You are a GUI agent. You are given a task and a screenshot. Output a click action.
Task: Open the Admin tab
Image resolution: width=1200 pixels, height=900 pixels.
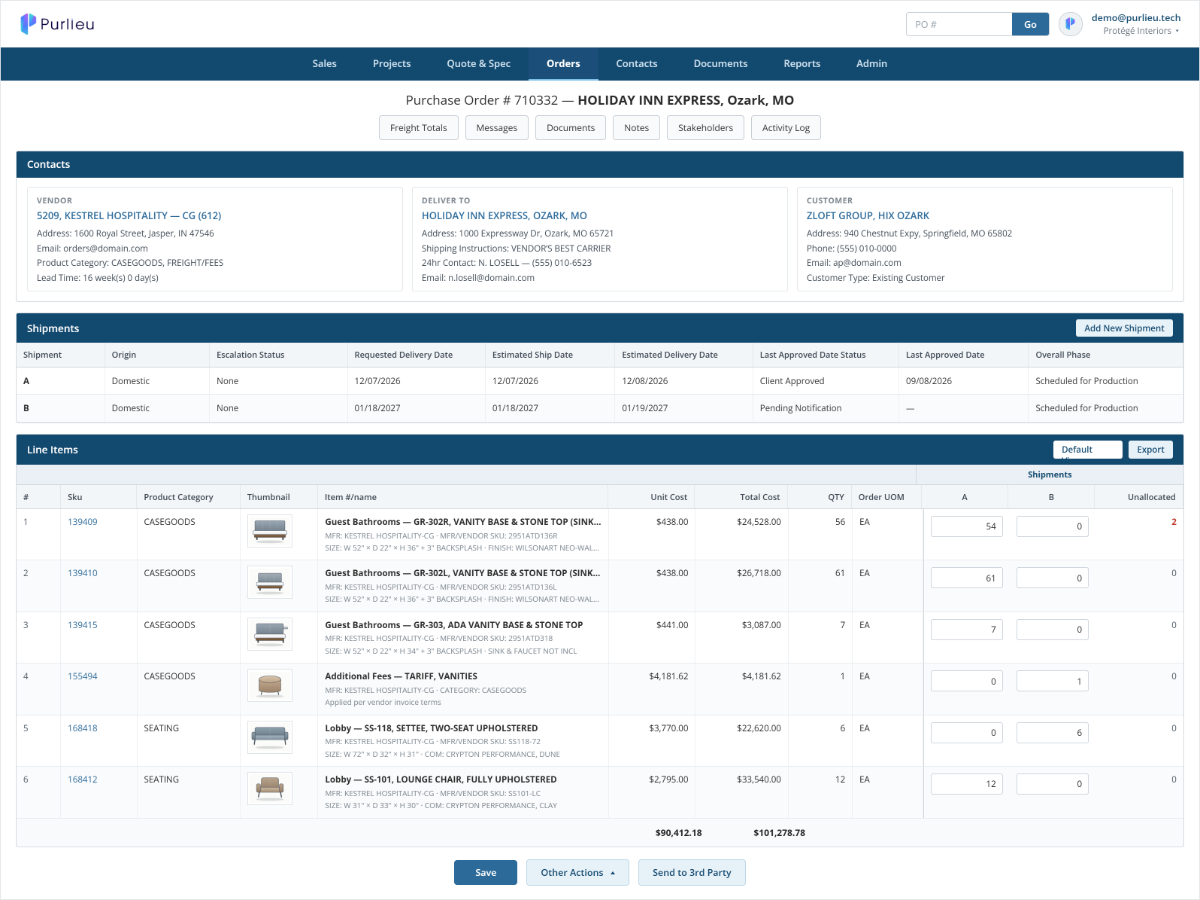pos(871,64)
